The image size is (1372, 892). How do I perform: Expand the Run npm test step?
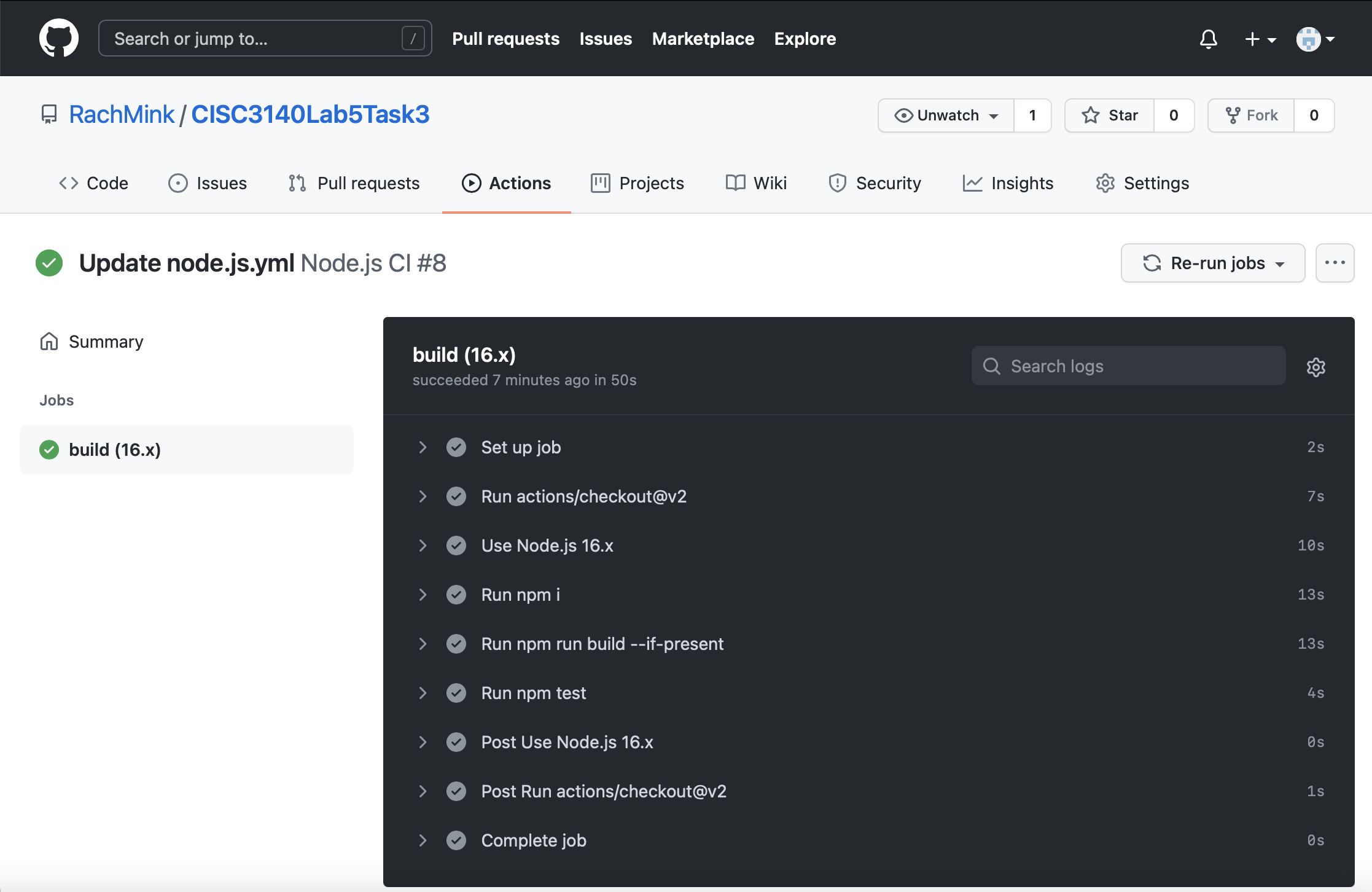pyautogui.click(x=423, y=692)
